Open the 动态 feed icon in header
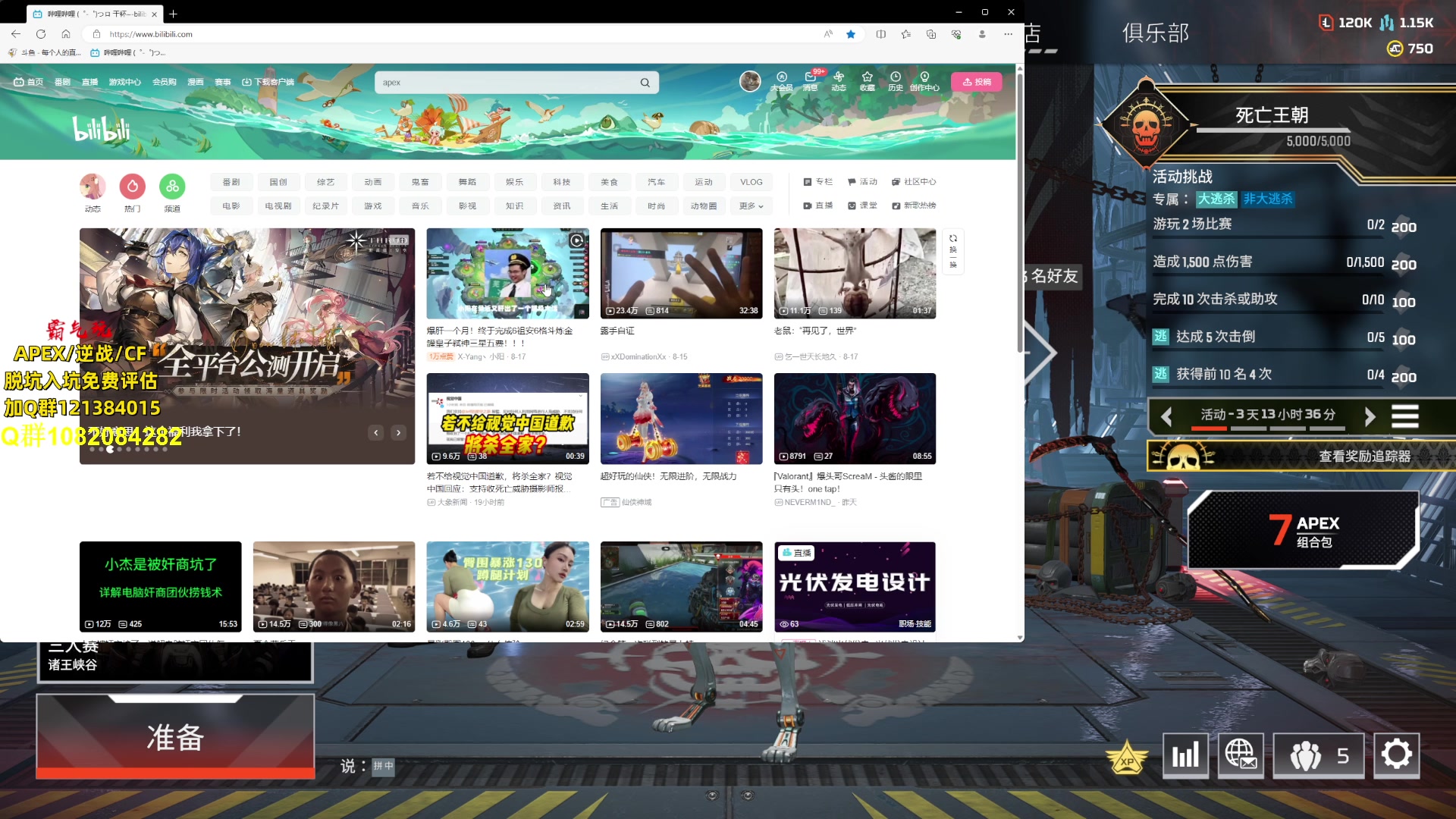This screenshot has height=819, width=1456. (839, 80)
